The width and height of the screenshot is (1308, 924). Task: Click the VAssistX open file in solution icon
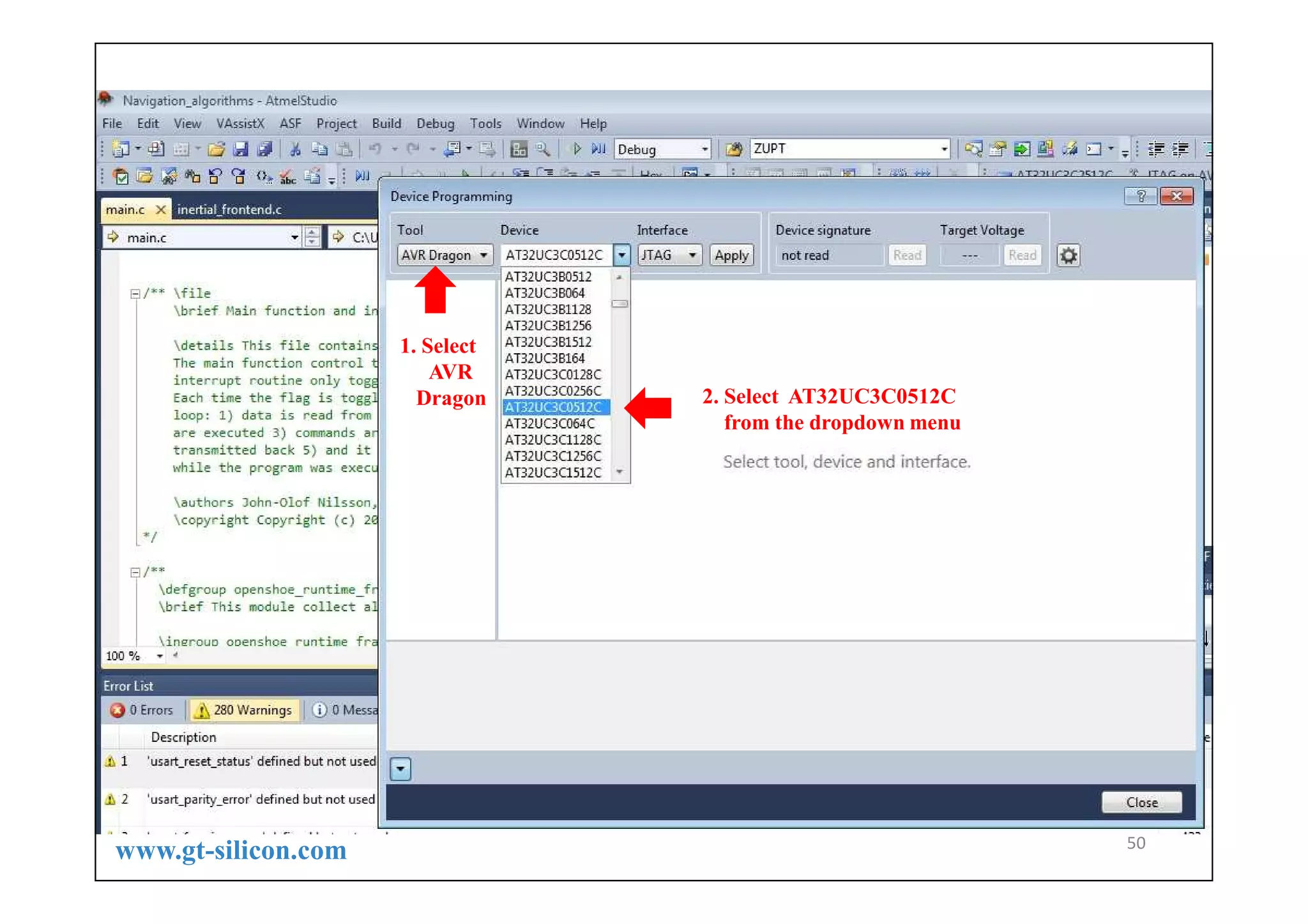pyautogui.click(x=145, y=176)
